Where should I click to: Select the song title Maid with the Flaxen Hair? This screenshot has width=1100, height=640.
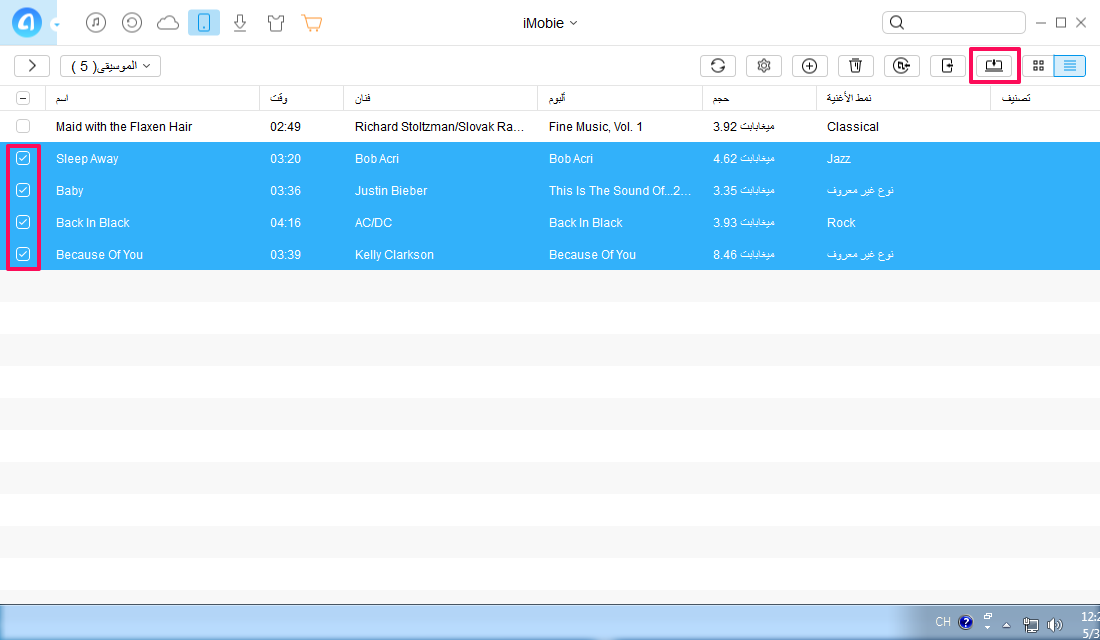pyautogui.click(x=124, y=127)
